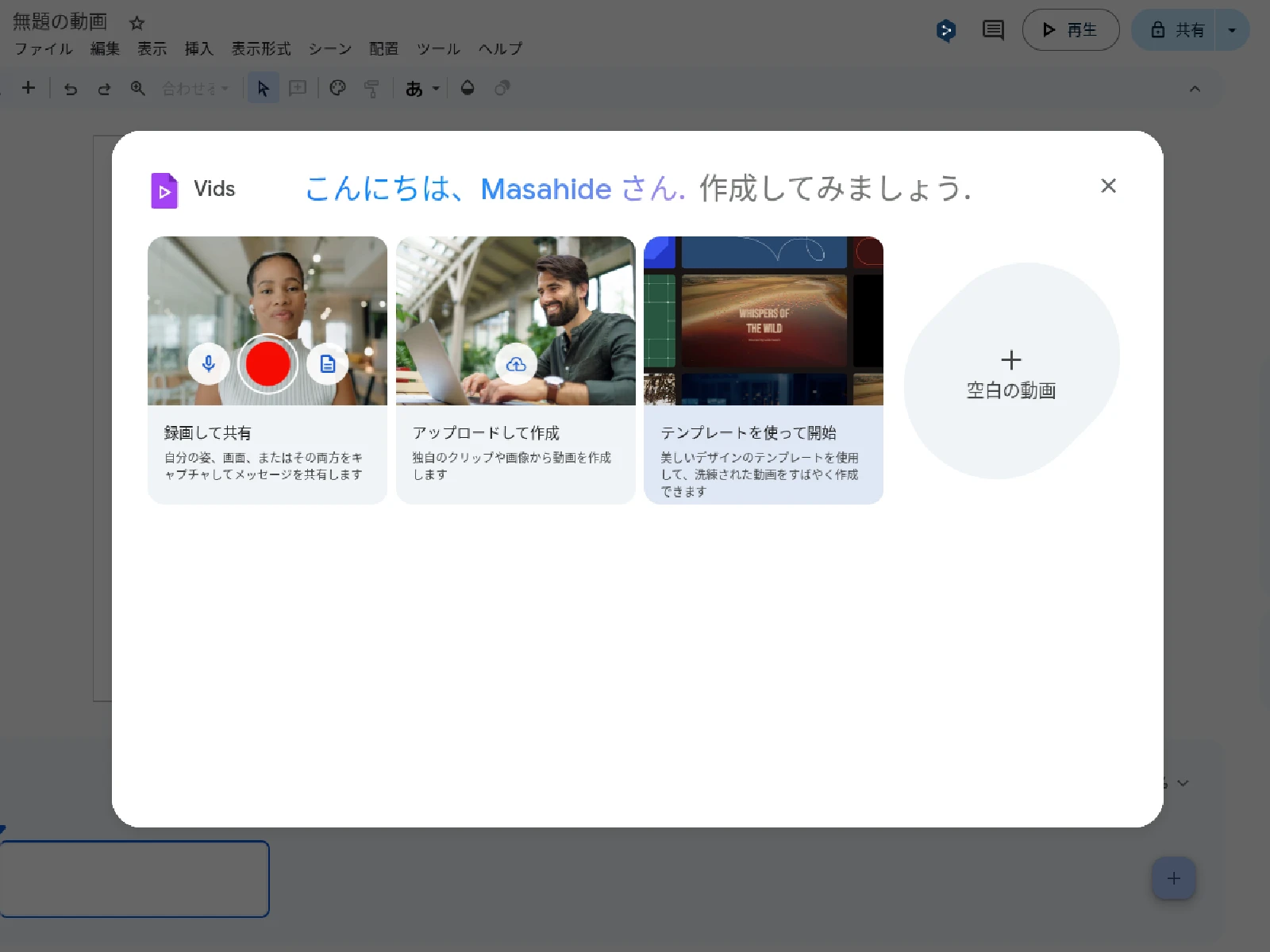1270x952 pixels.
Task: Click the undo icon
Action: [x=71, y=89]
